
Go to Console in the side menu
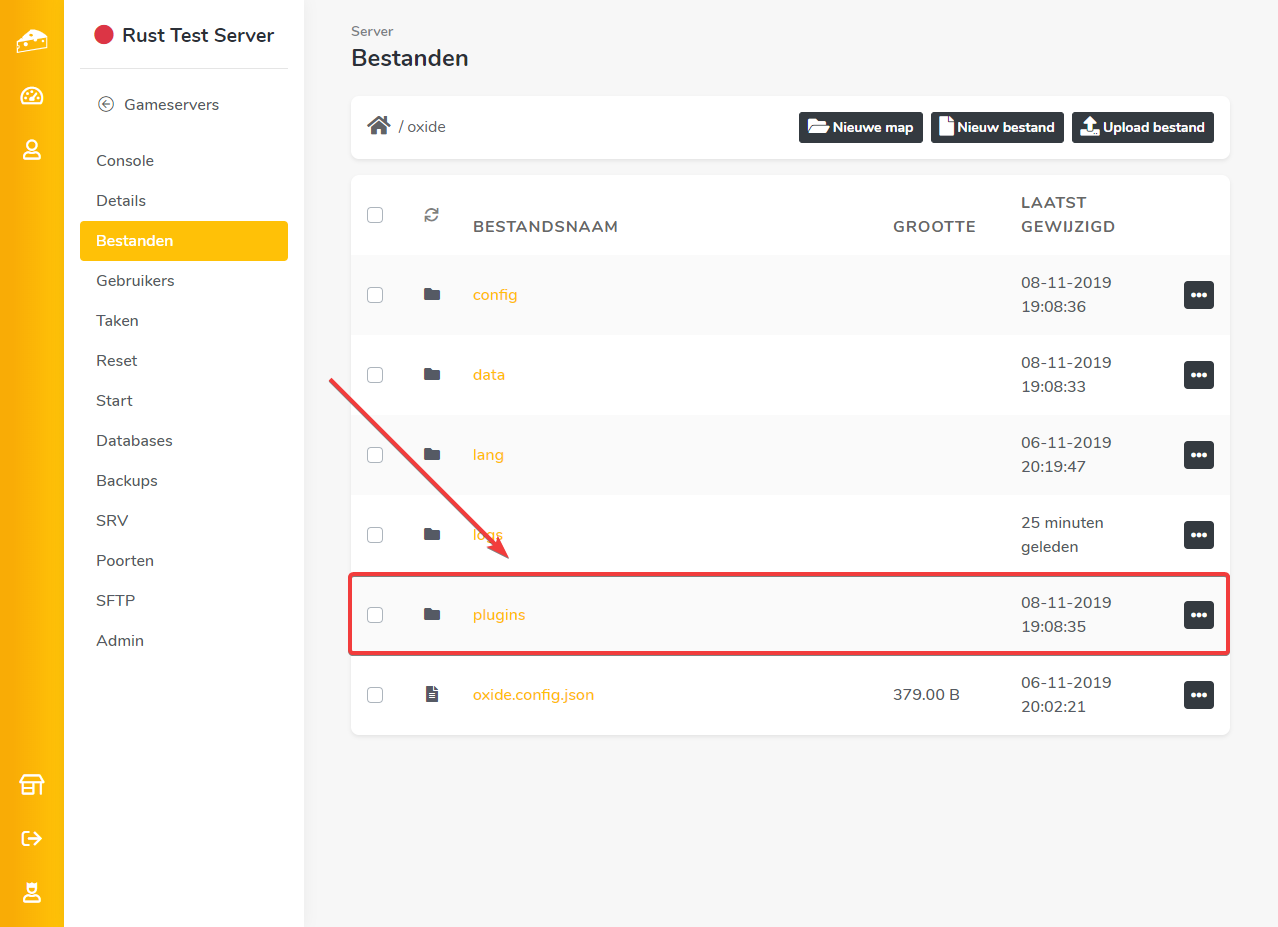(x=125, y=161)
